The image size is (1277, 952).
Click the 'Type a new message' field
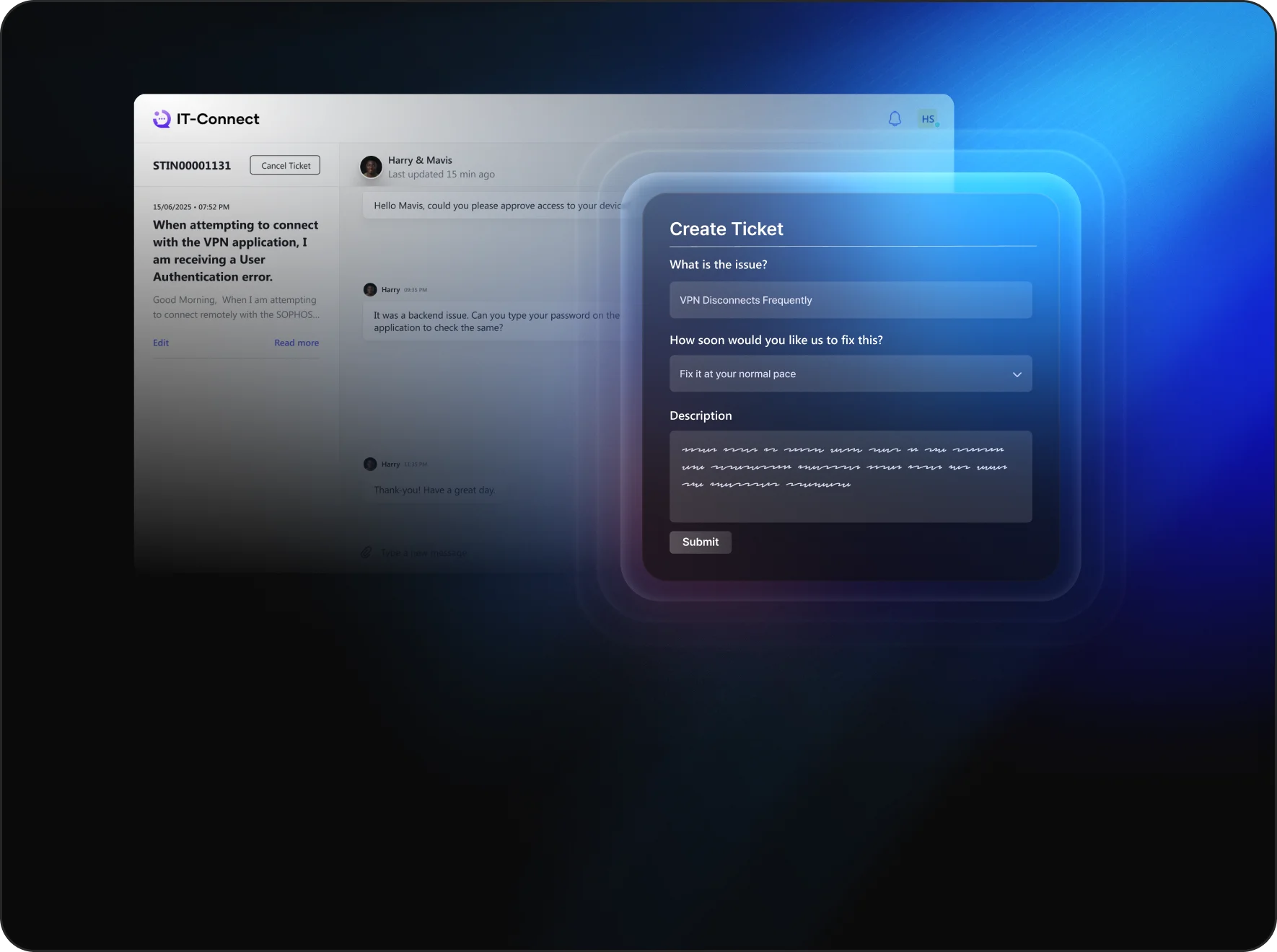pyautogui.click(x=424, y=552)
